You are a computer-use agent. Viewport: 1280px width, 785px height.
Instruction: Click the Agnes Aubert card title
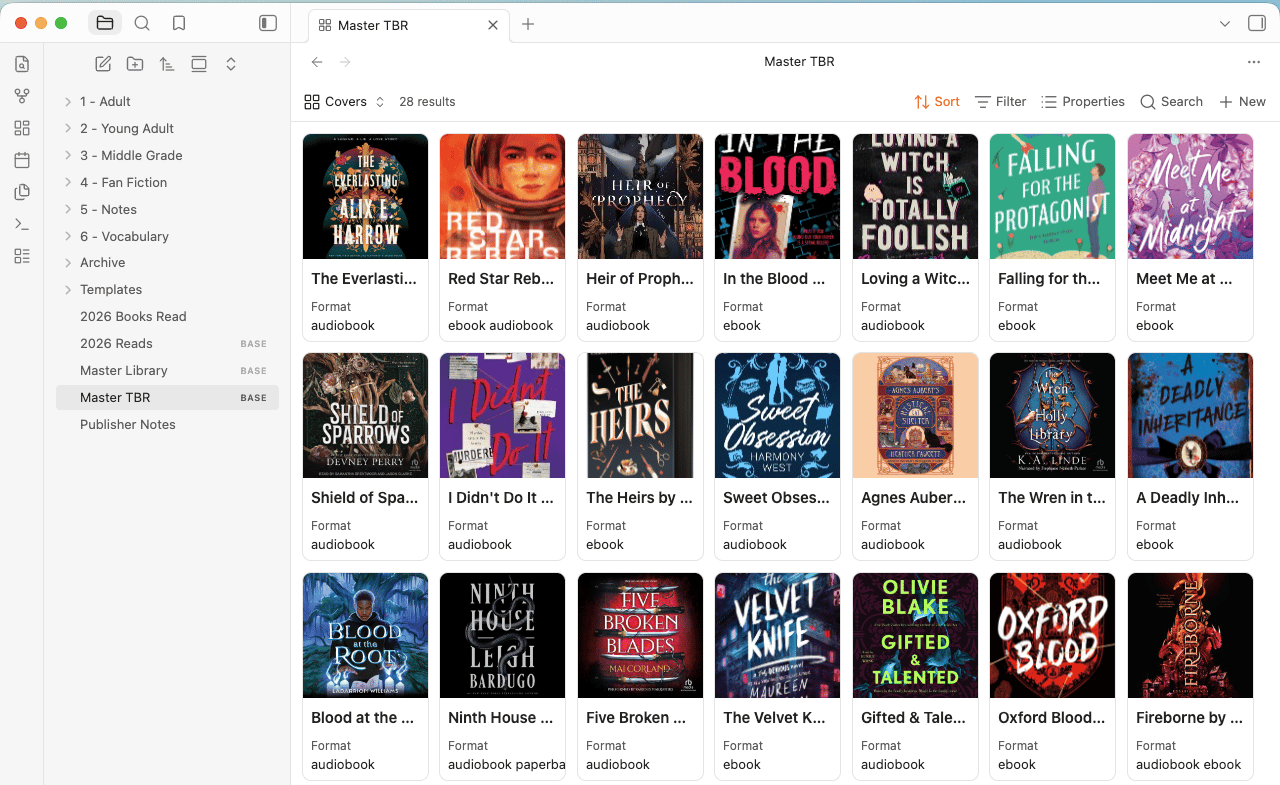click(915, 498)
